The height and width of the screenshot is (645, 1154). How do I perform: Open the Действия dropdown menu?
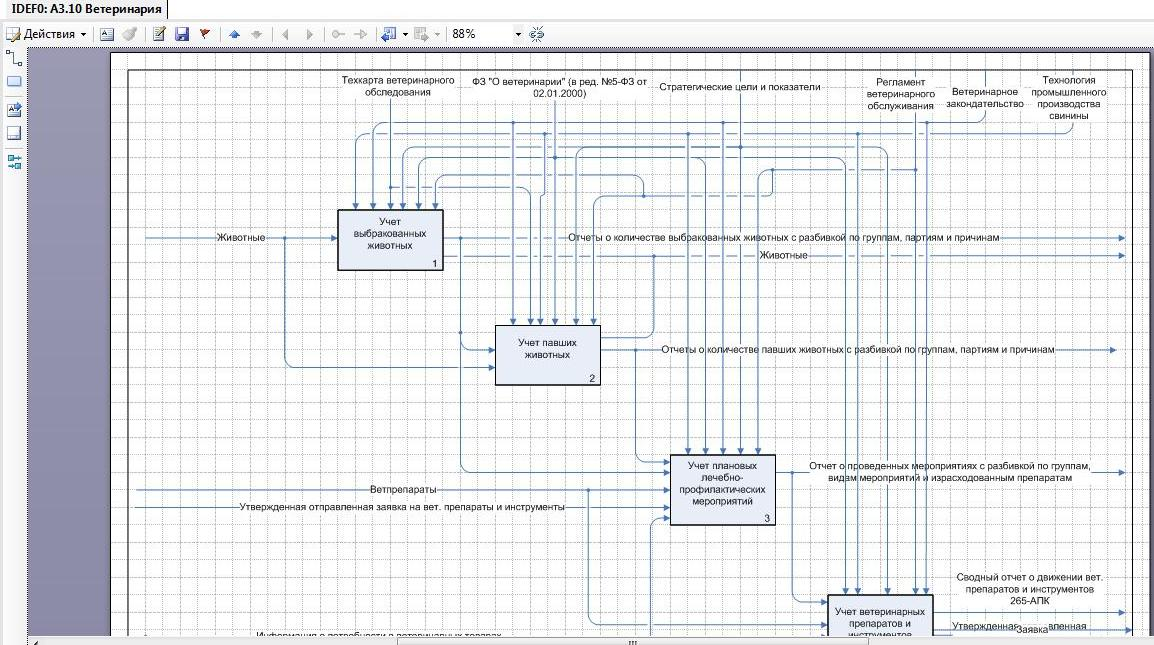coord(47,34)
